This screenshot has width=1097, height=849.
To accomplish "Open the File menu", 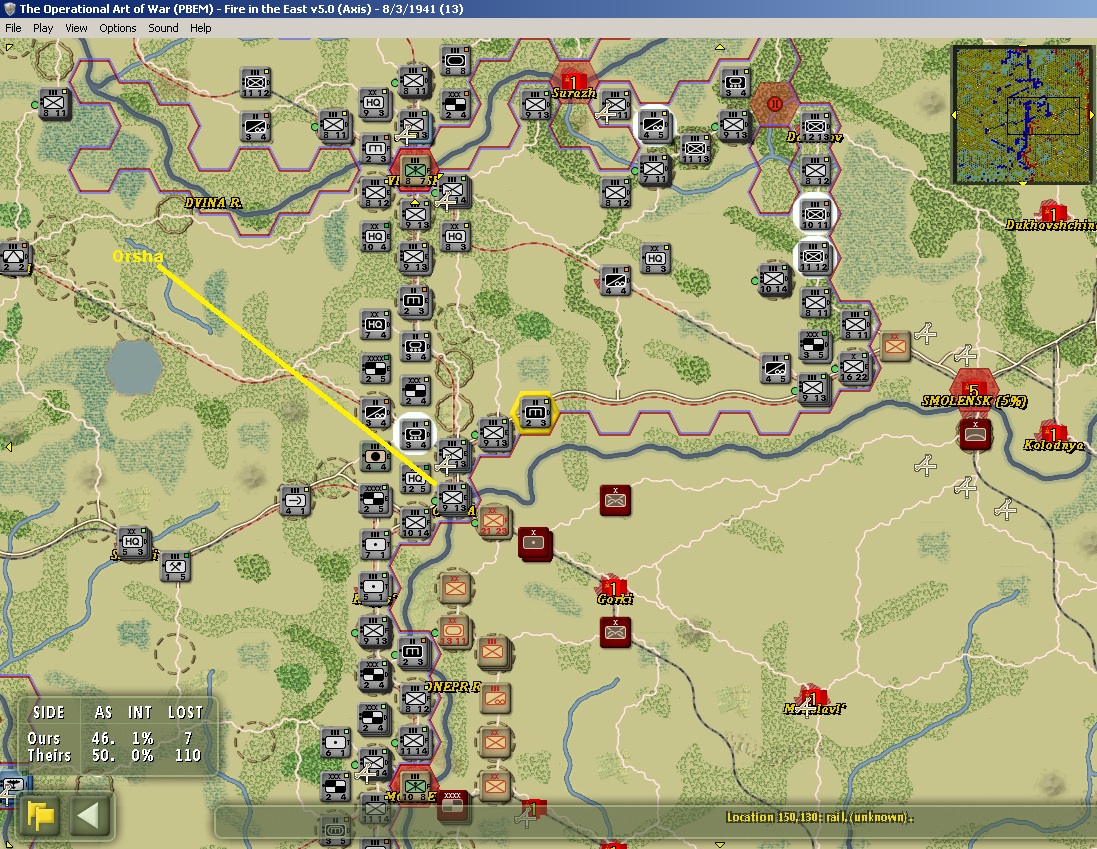I will (13, 28).
